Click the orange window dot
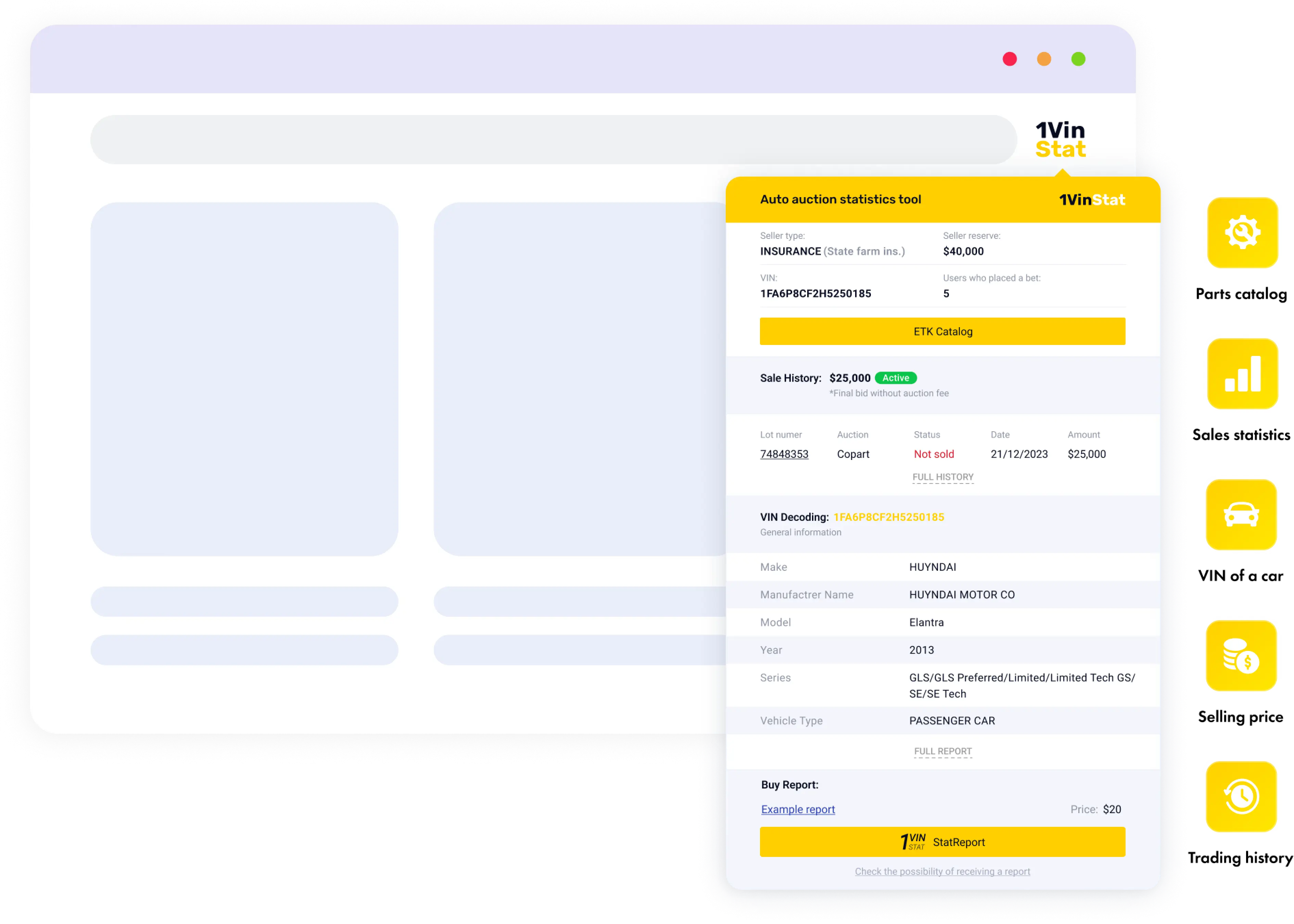The height and width of the screenshot is (924, 1294). (1044, 59)
